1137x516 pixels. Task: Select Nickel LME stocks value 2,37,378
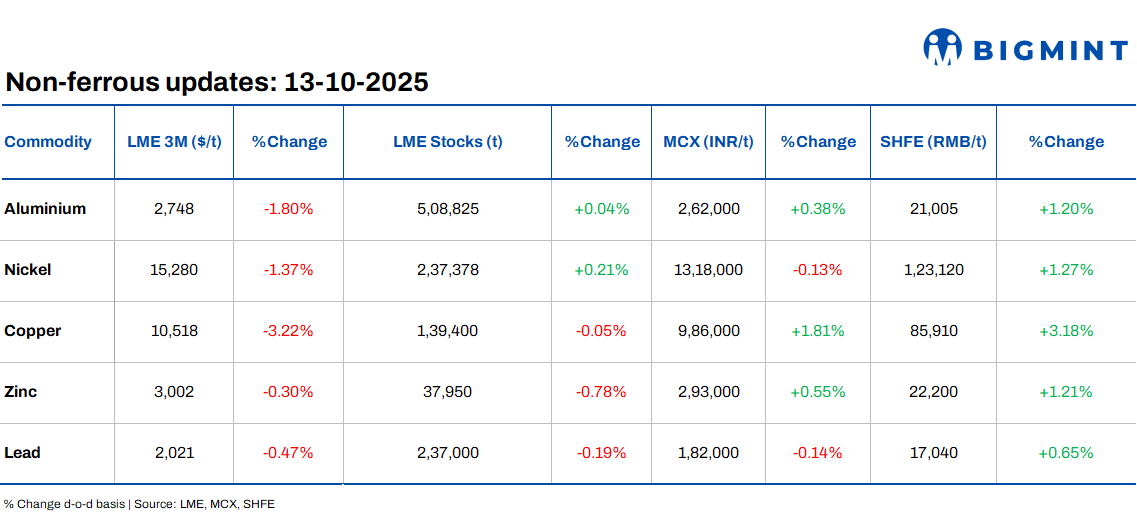(x=447, y=270)
